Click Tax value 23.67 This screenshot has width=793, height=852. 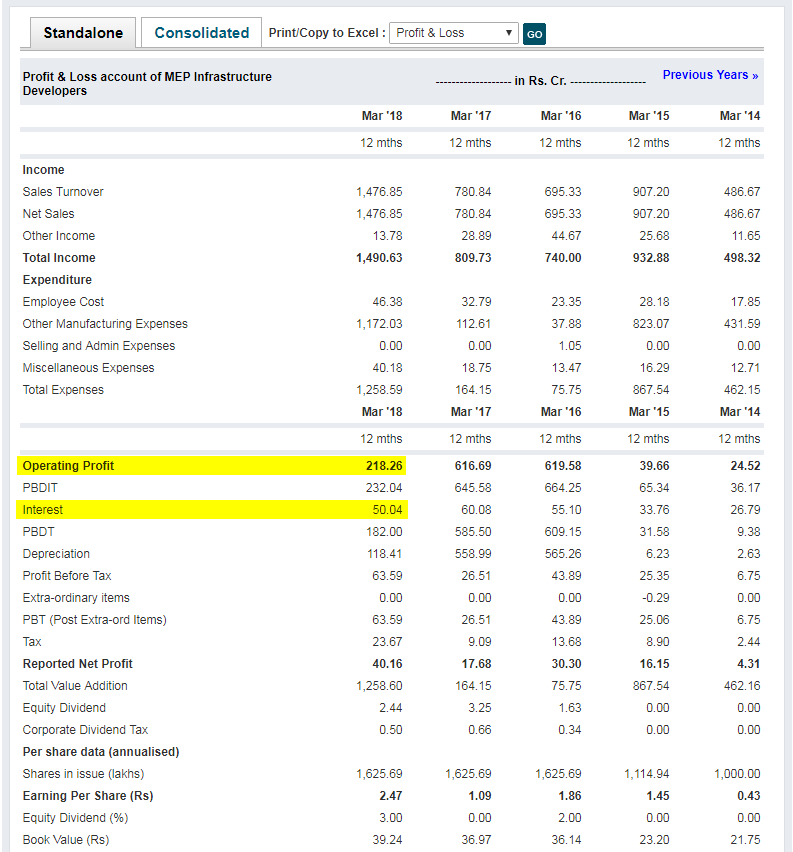(x=388, y=642)
